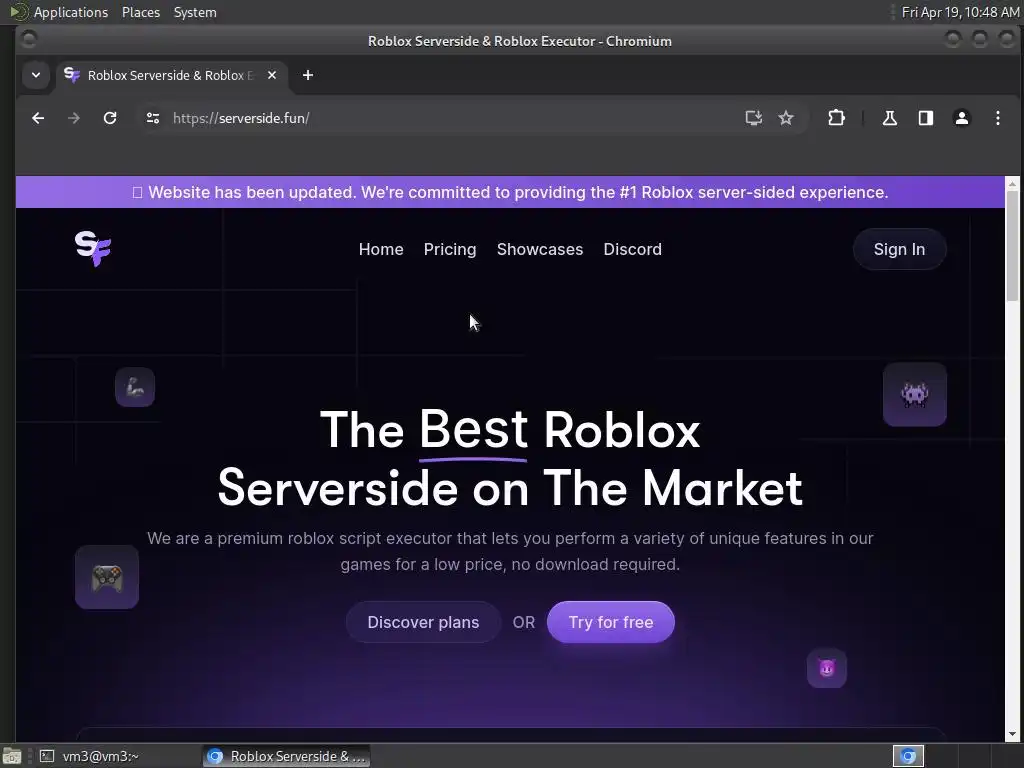View site information icon in address bar
This screenshot has width=1024, height=768.
153,118
